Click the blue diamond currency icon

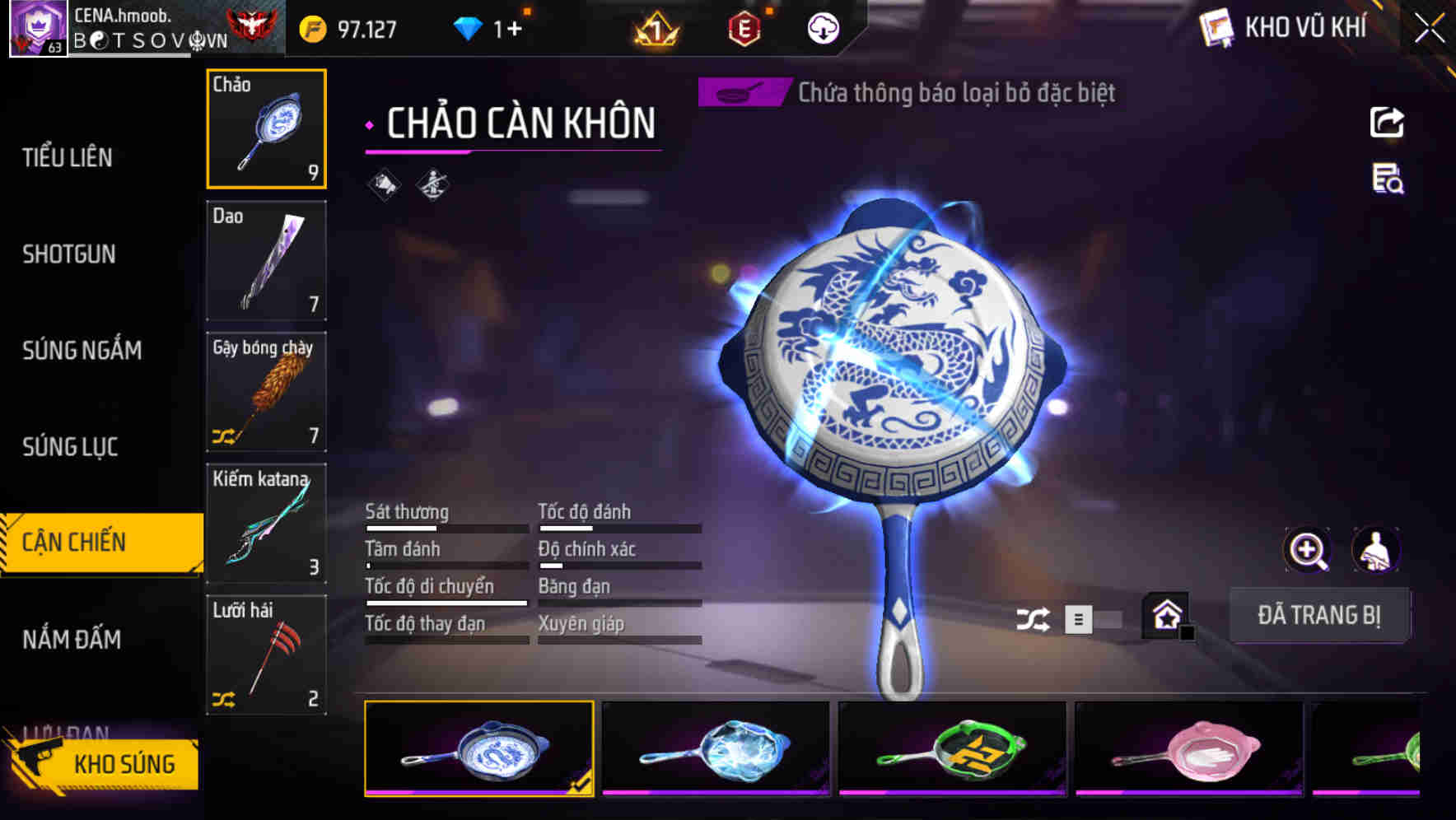point(467,29)
